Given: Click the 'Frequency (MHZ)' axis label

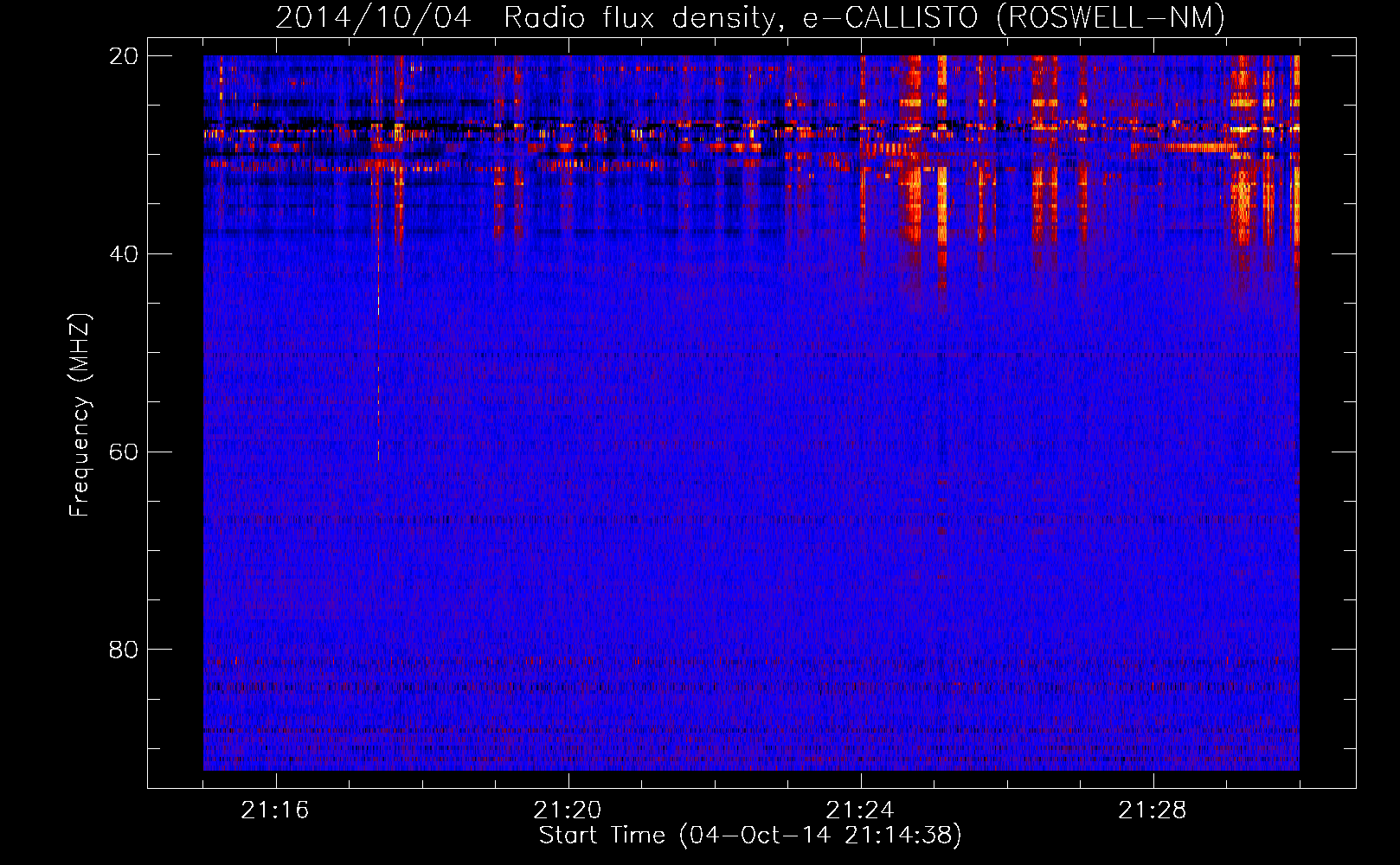Looking at the screenshot, I should [80, 415].
